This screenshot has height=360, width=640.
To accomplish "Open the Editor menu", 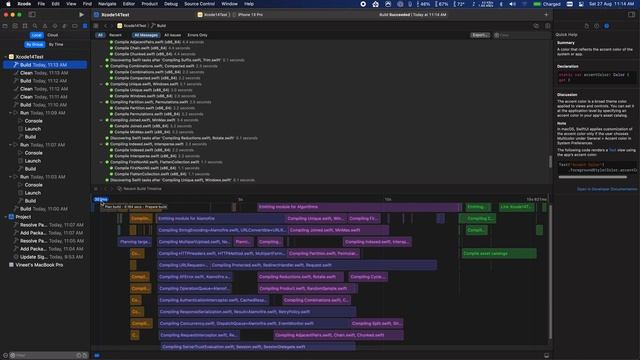I will pos(129,4).
